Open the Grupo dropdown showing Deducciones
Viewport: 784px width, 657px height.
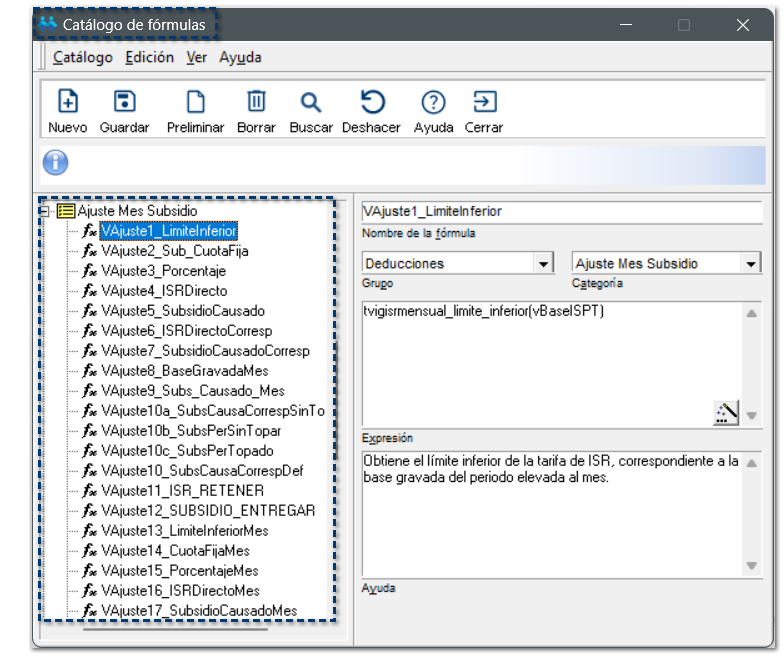[x=543, y=264]
